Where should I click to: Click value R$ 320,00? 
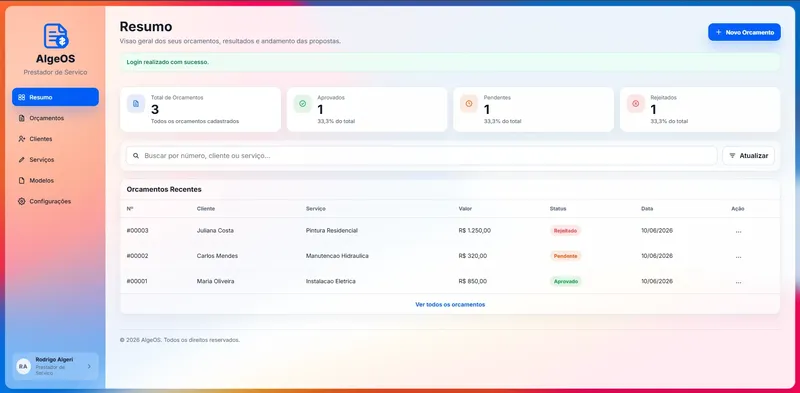point(473,256)
